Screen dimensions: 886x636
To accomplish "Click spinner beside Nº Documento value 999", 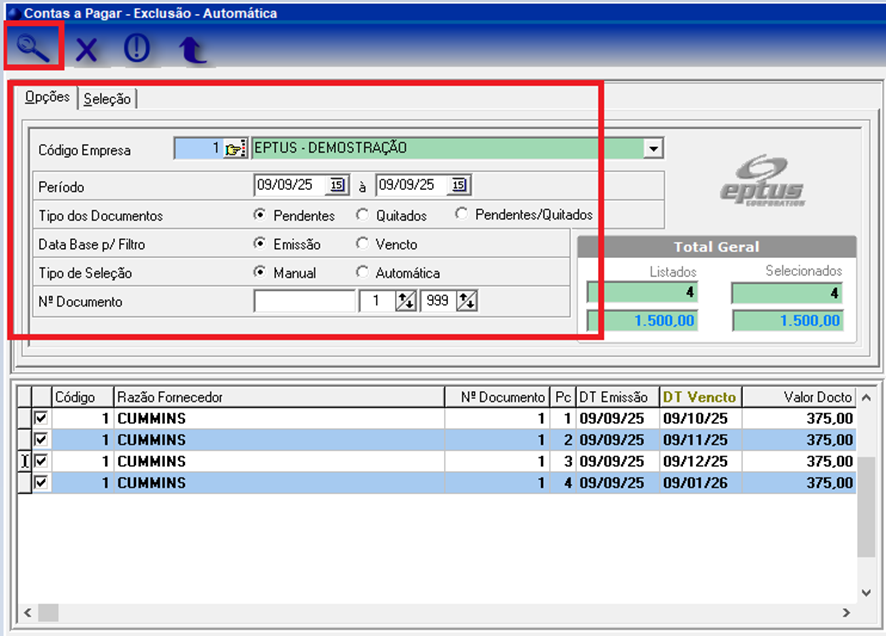I will coord(467,302).
